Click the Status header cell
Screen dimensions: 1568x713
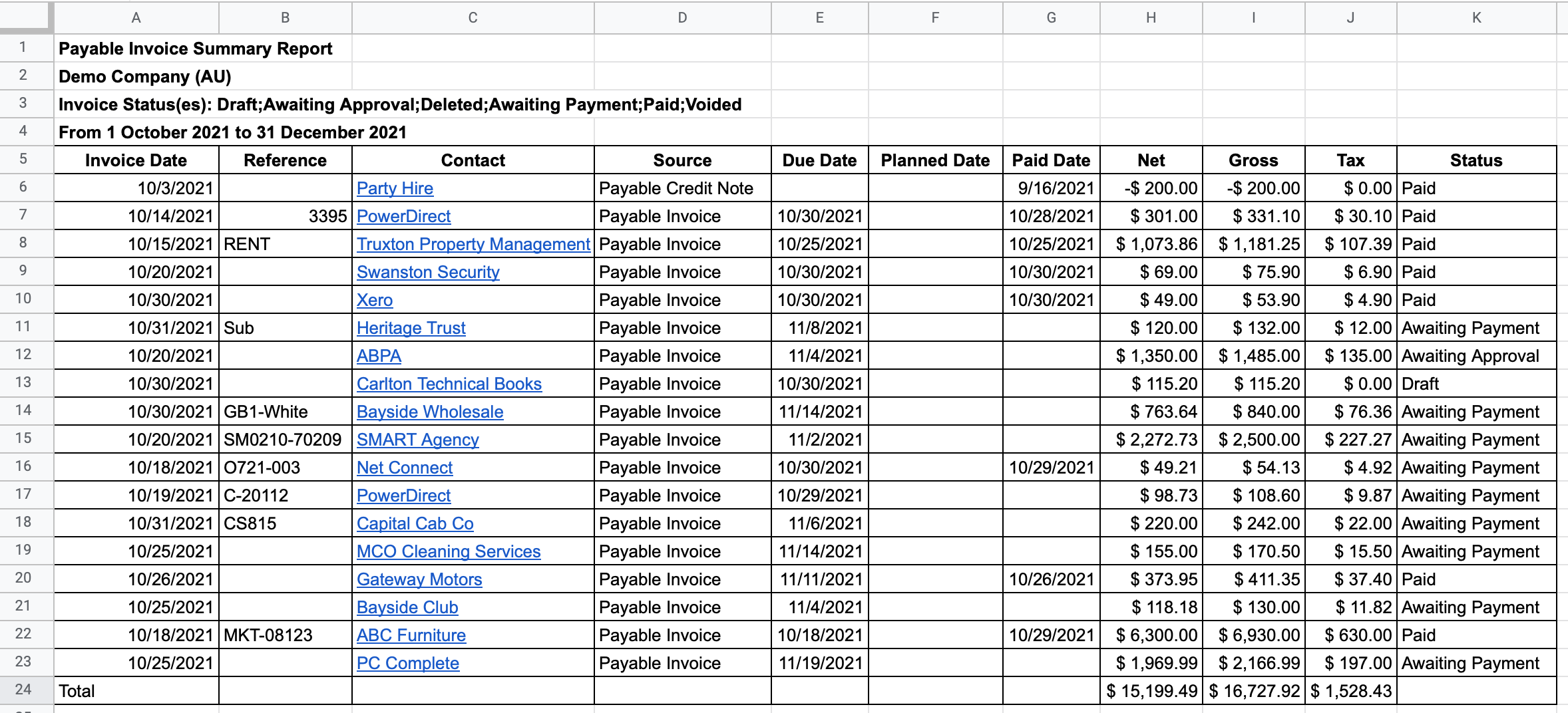point(1477,160)
